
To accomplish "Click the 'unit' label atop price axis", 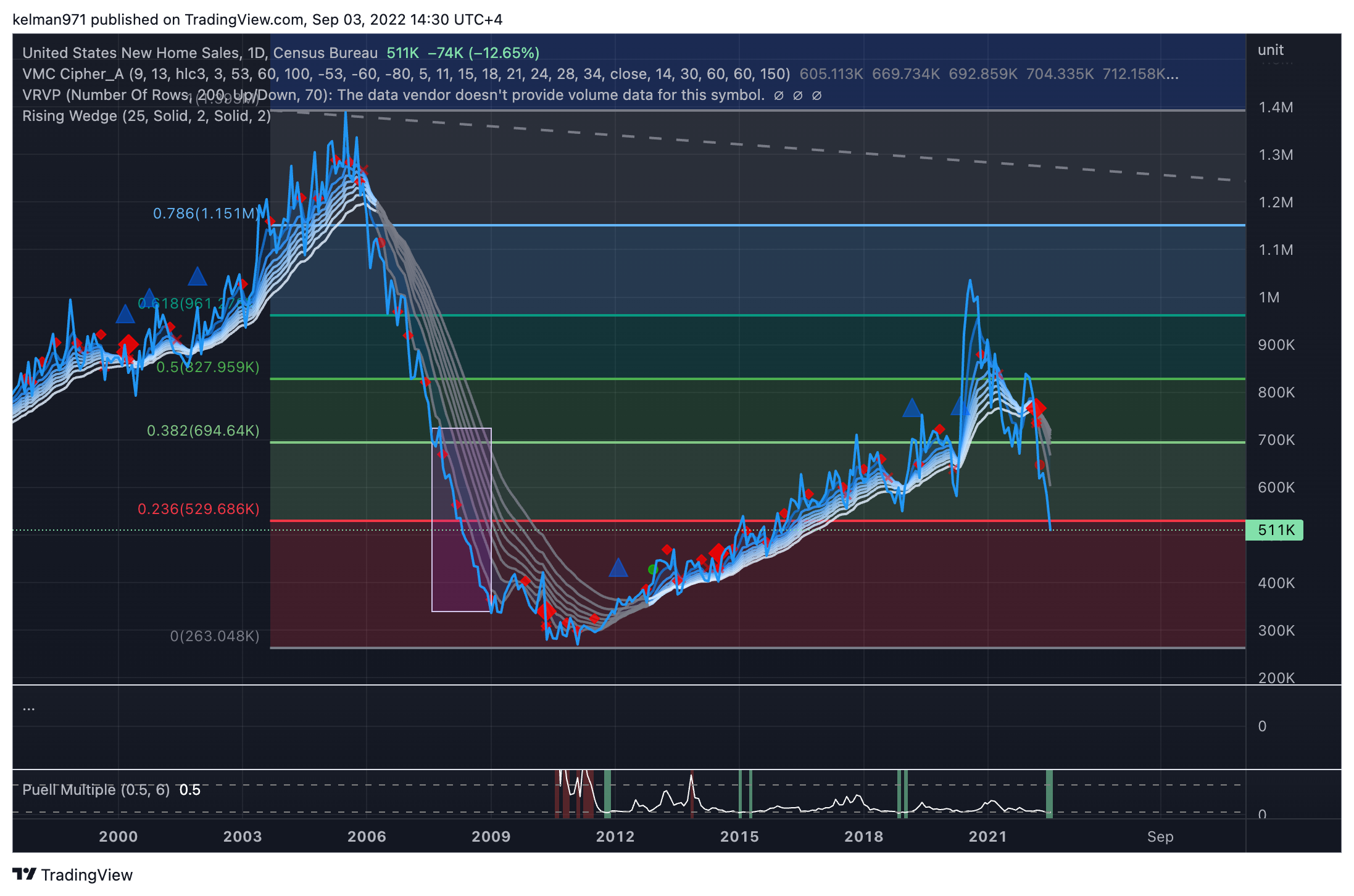I will click(x=1271, y=50).
